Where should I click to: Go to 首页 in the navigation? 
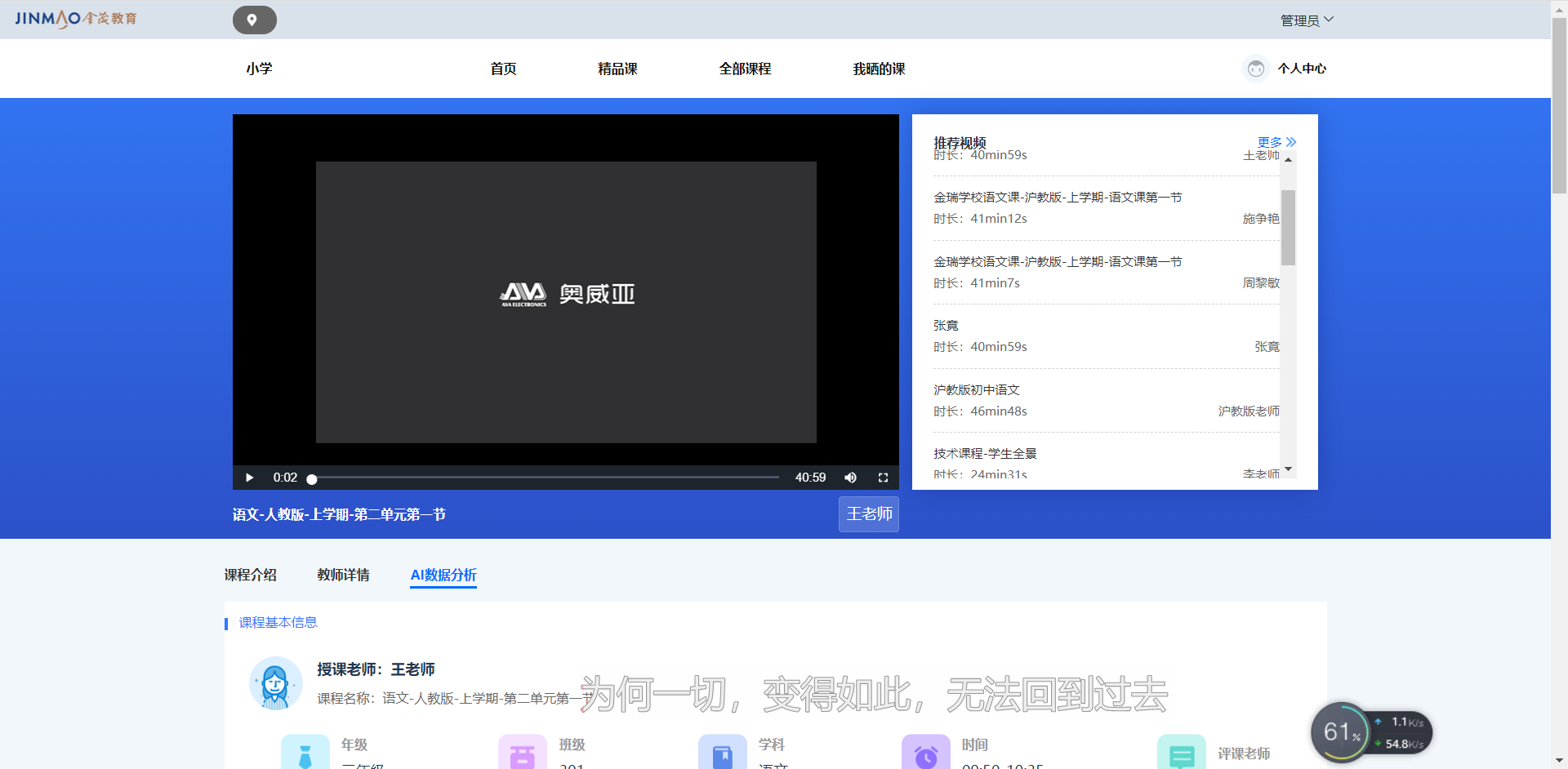[503, 69]
